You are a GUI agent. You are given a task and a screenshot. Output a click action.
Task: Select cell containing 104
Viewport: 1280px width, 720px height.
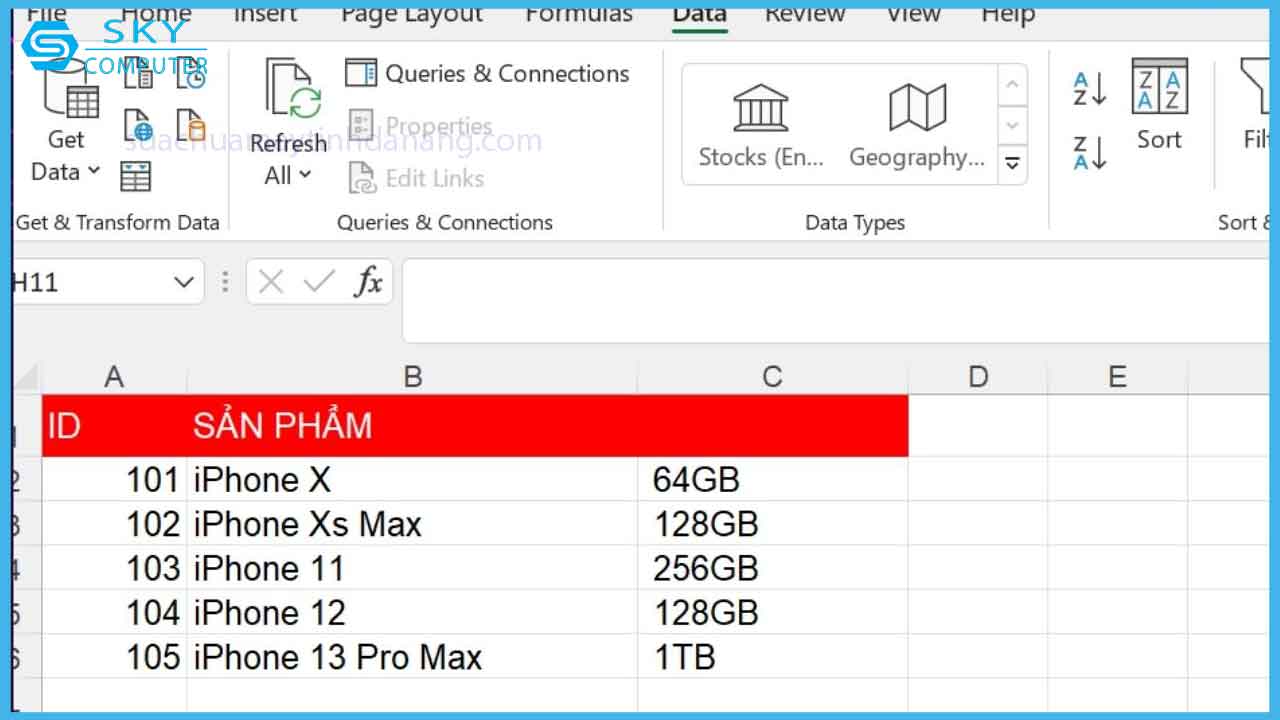(x=114, y=612)
